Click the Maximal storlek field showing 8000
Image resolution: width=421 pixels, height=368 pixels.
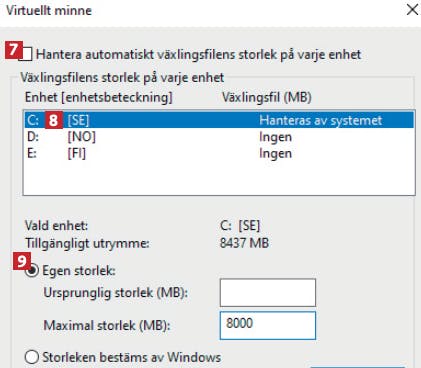click(x=268, y=325)
